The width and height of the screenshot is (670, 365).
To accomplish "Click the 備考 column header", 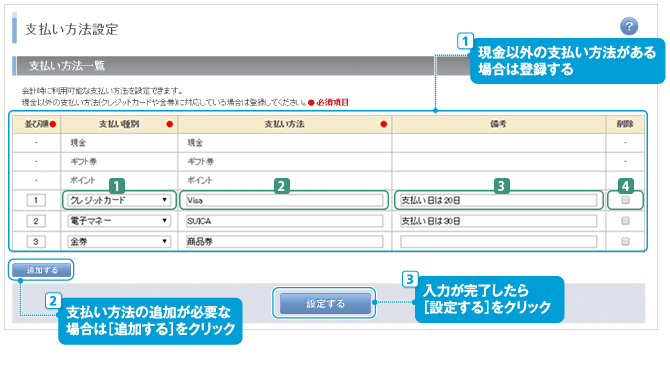I will (x=498, y=124).
